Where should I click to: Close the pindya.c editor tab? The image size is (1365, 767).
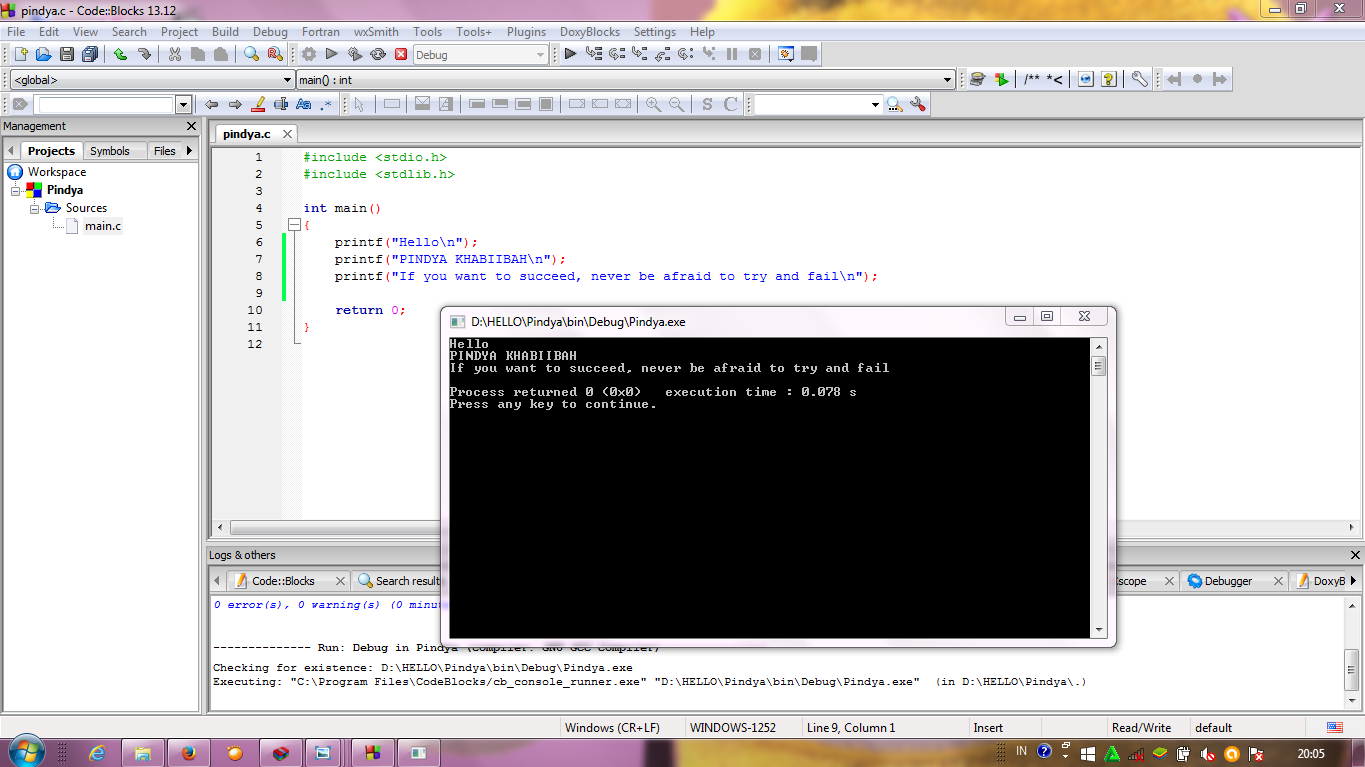286,134
